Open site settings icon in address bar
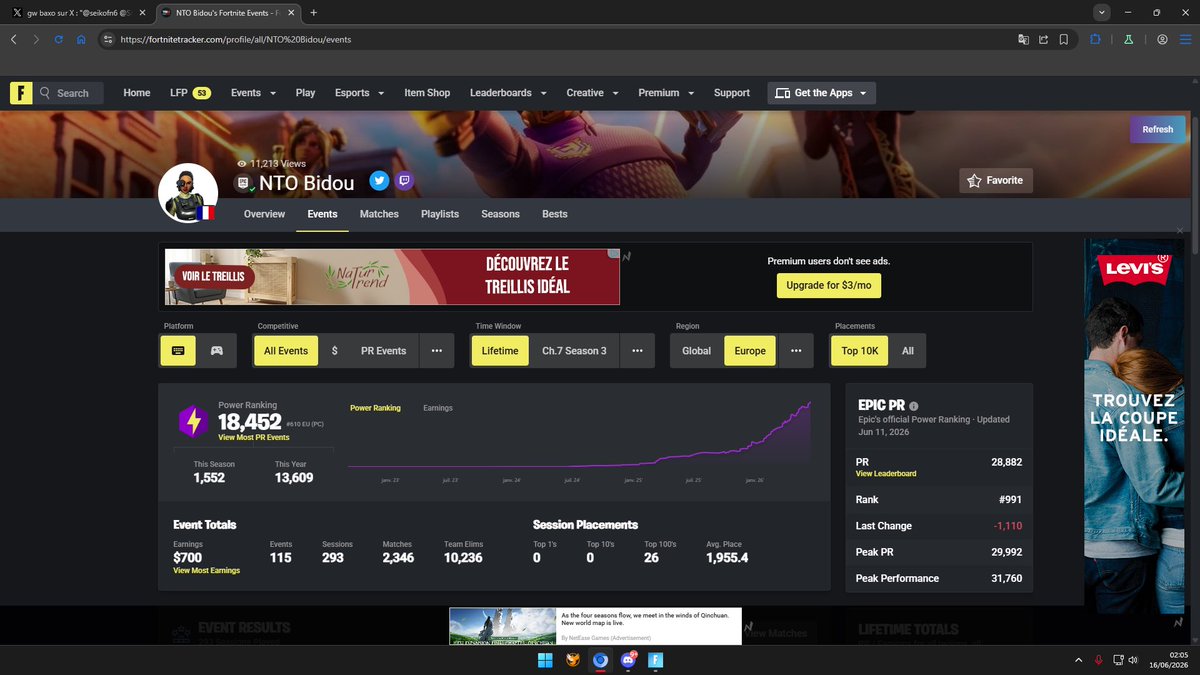Viewport: 1200px width, 675px height. click(x=108, y=40)
